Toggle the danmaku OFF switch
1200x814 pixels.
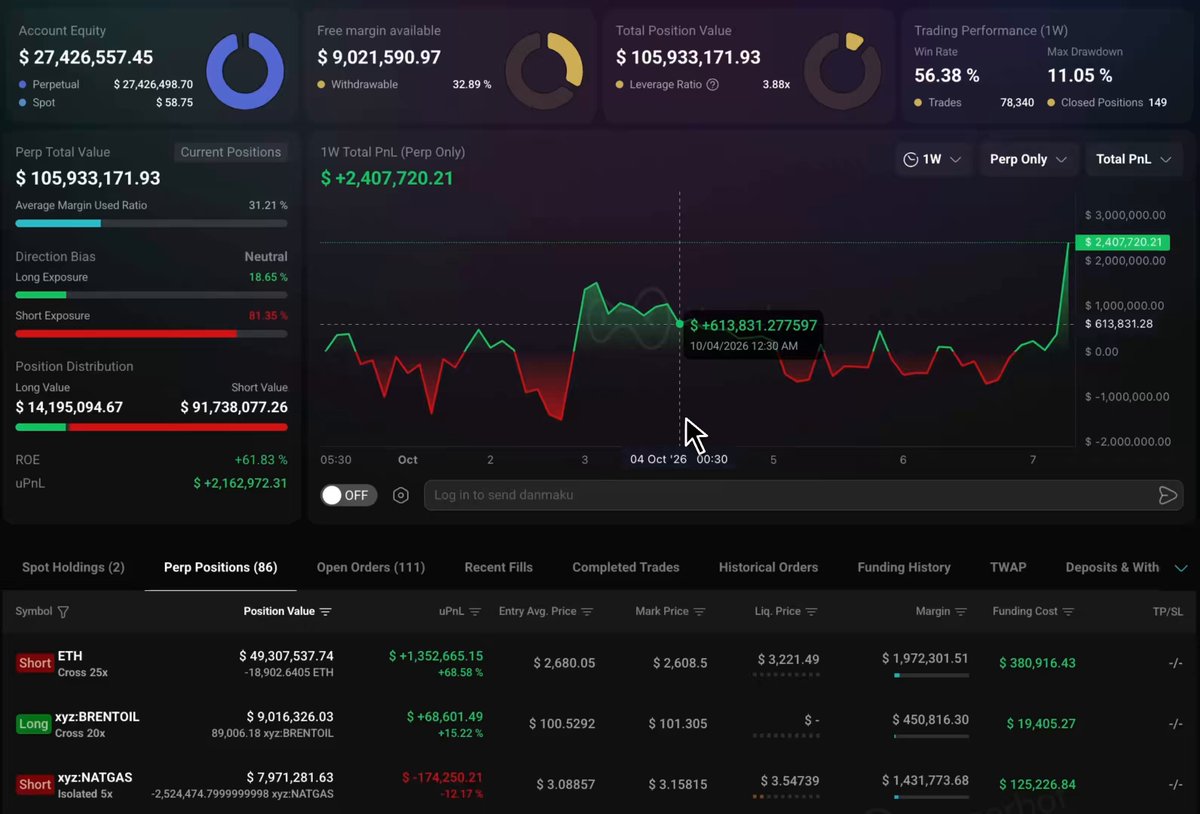click(x=349, y=495)
